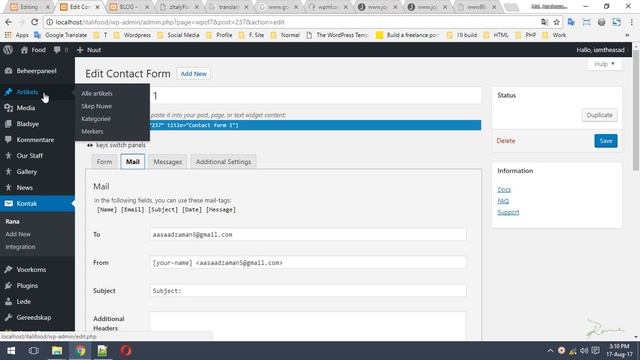Viewport: 640px width, 360px height.
Task: Click the Artikels pin icon
Action: tap(8, 92)
